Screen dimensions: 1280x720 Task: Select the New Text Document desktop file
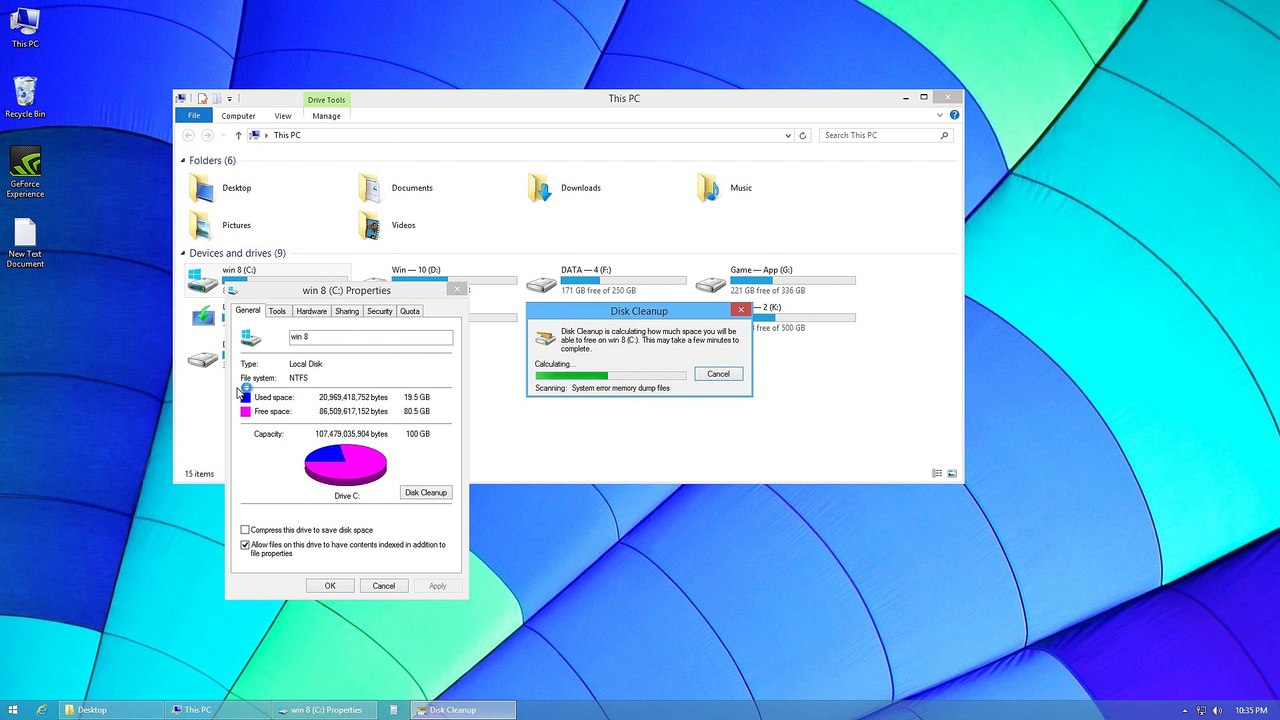pyautogui.click(x=25, y=243)
